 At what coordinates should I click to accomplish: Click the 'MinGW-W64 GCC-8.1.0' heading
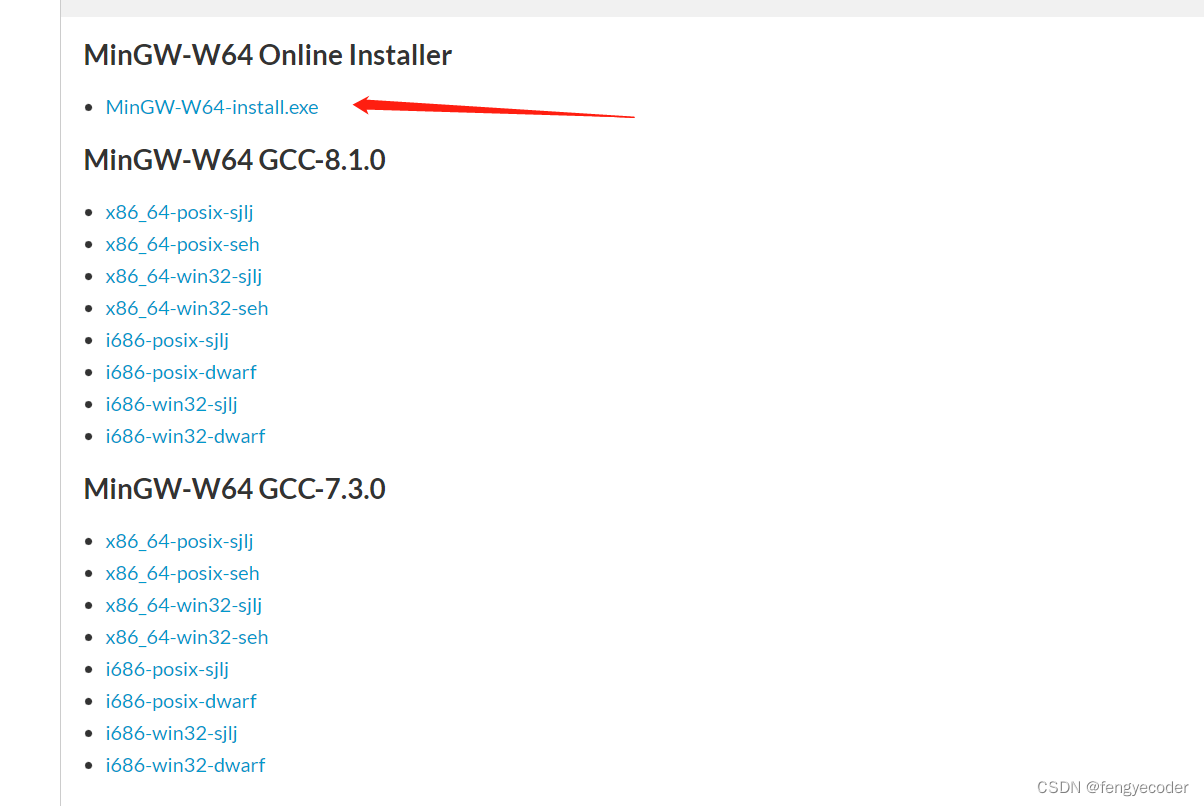(x=235, y=160)
